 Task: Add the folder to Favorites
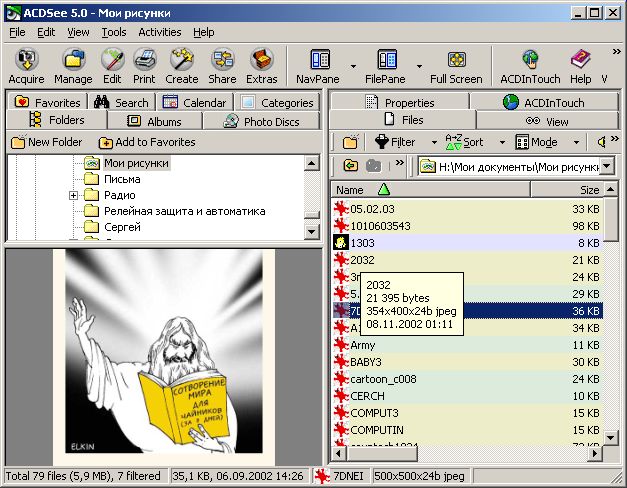tap(147, 142)
